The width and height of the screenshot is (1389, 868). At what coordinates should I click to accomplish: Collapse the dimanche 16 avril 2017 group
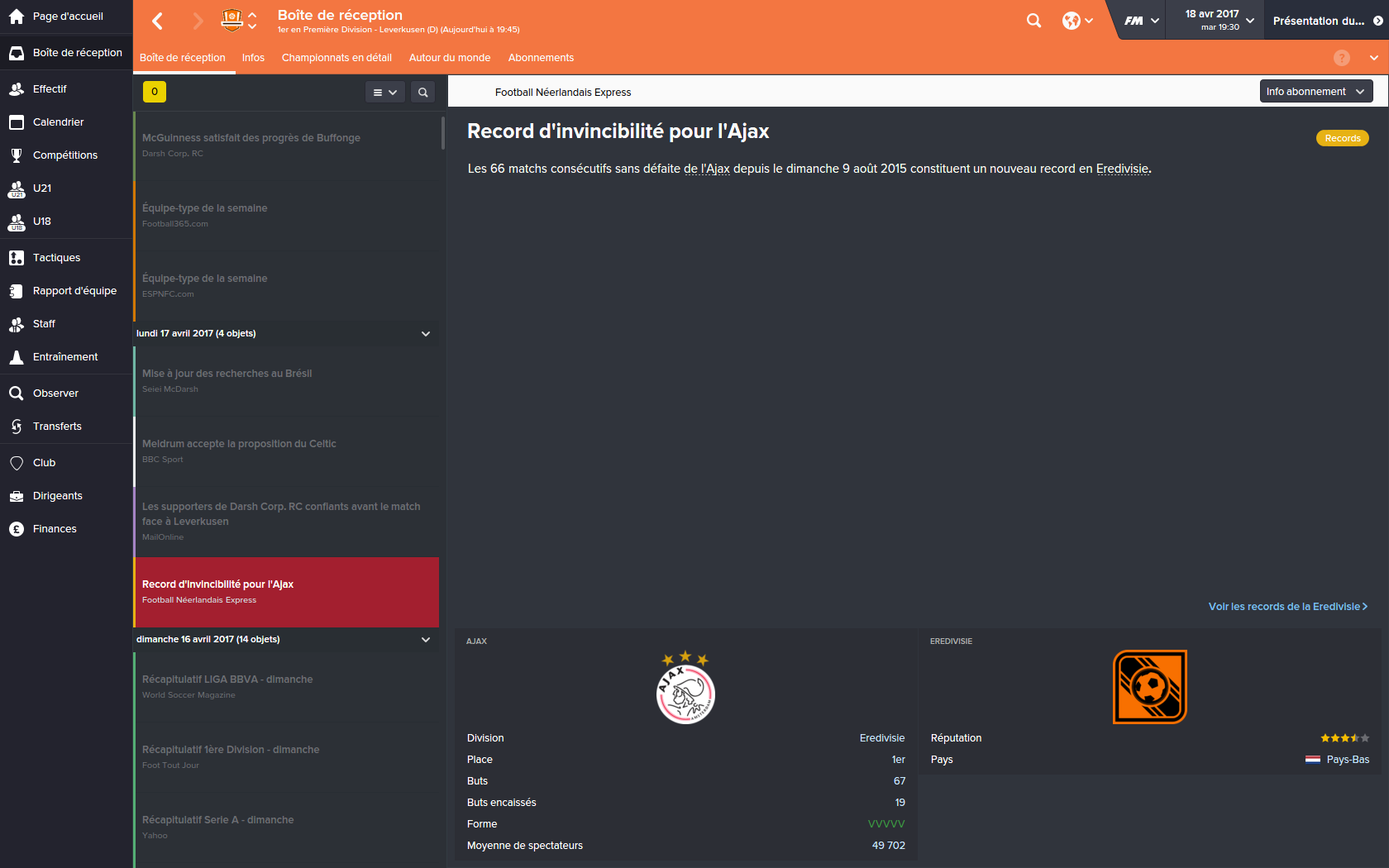[x=426, y=640]
